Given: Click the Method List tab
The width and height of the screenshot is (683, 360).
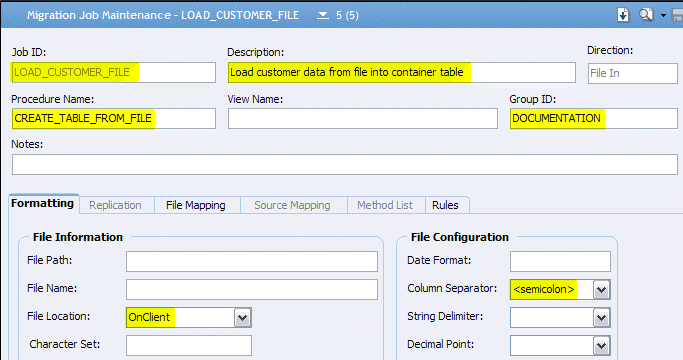Looking at the screenshot, I should coord(385,205).
